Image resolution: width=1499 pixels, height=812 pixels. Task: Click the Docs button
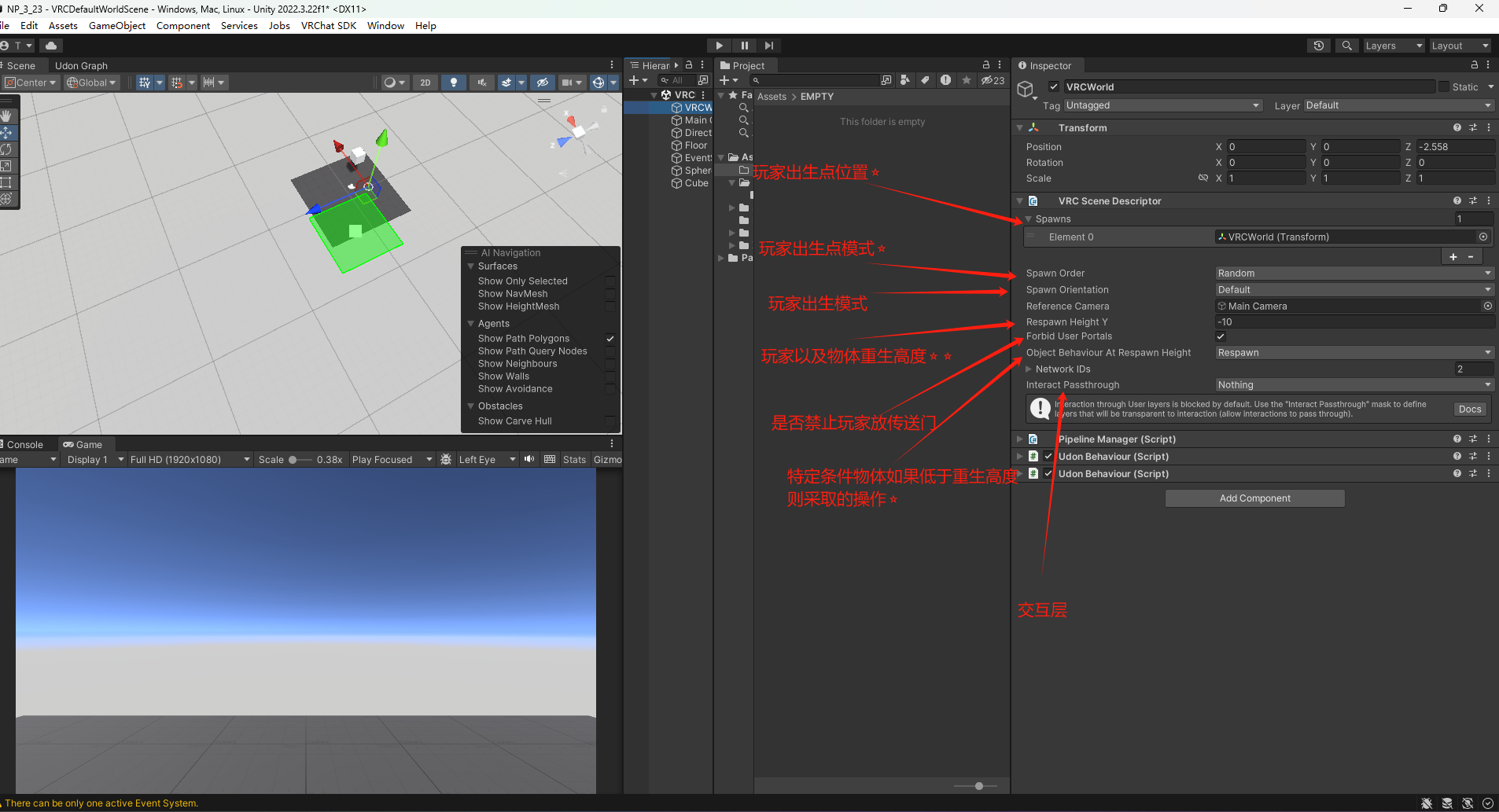tap(1470, 409)
